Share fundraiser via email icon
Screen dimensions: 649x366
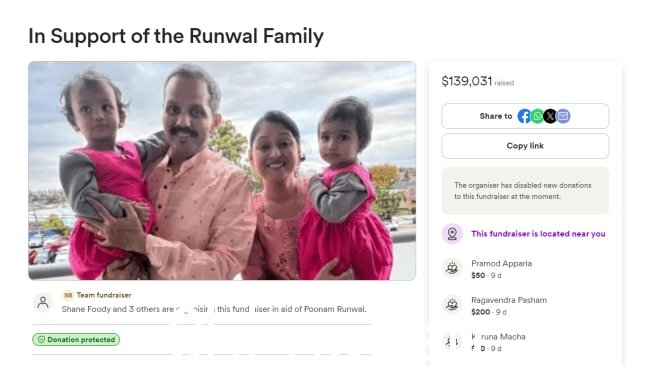[563, 116]
